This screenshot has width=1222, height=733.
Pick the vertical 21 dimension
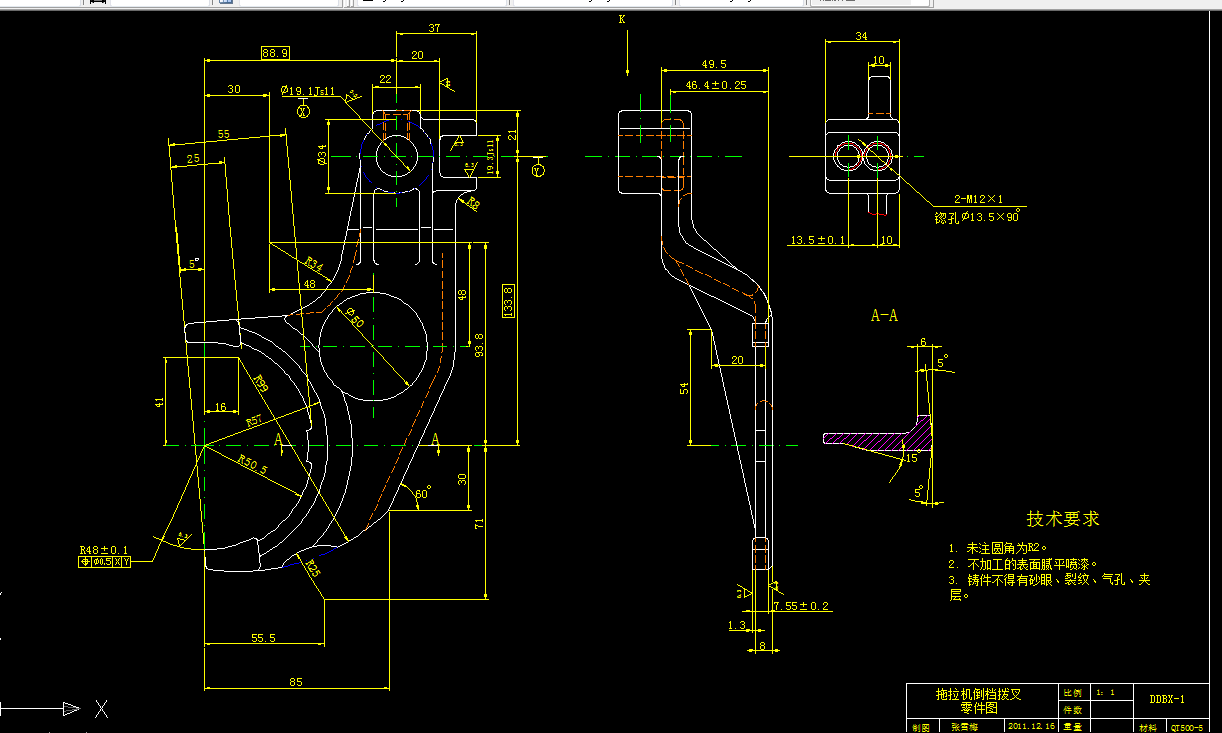click(512, 134)
